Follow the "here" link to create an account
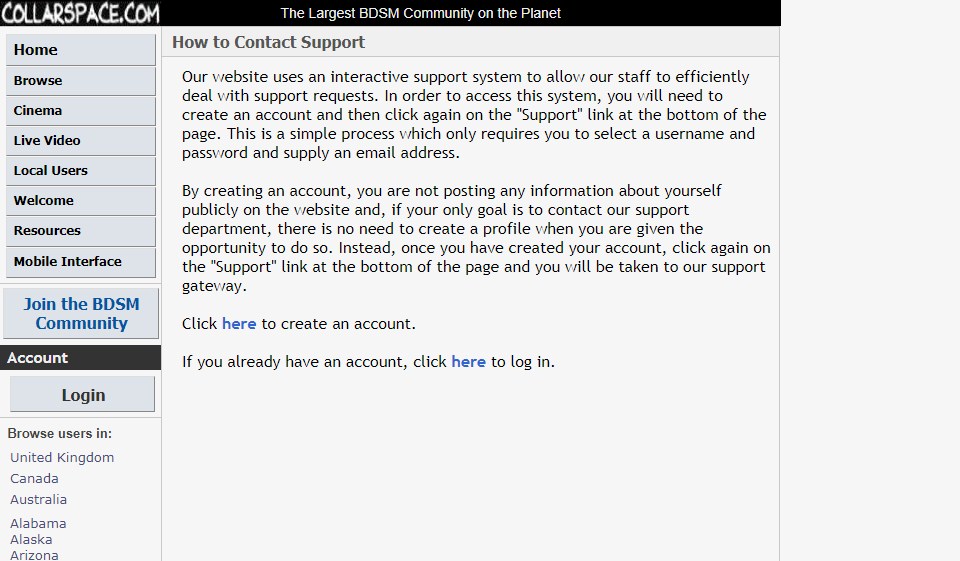This screenshot has height=561, width=960. point(239,324)
